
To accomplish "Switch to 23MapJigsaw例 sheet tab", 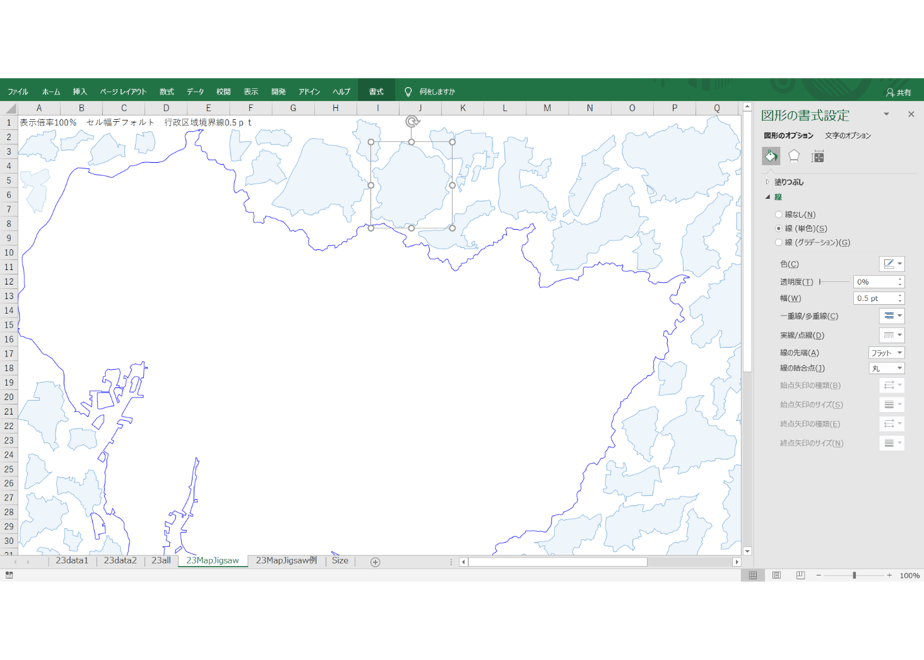I will [x=286, y=560].
